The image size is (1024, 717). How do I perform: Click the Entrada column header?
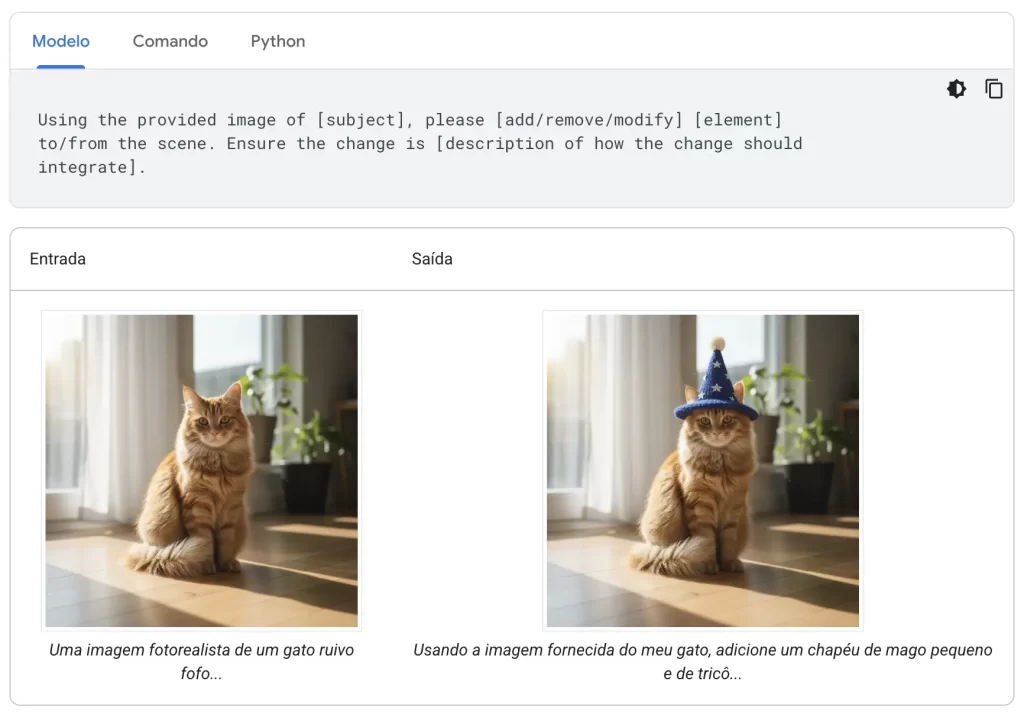[x=58, y=259]
